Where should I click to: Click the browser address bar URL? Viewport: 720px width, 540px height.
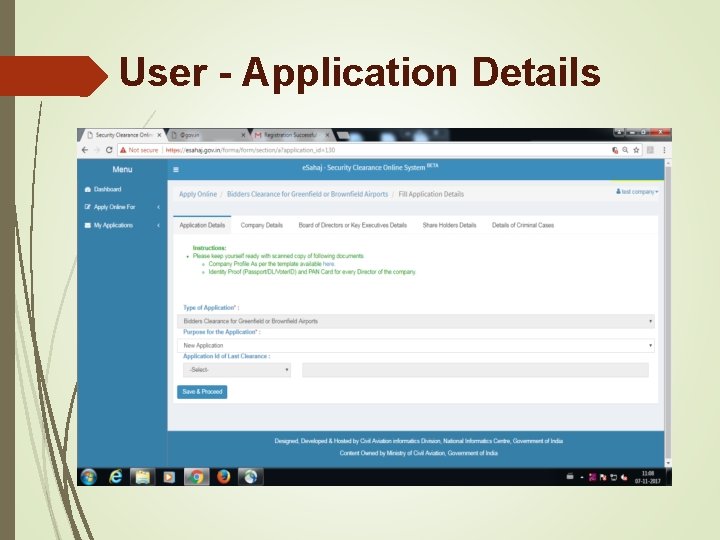tap(250, 150)
